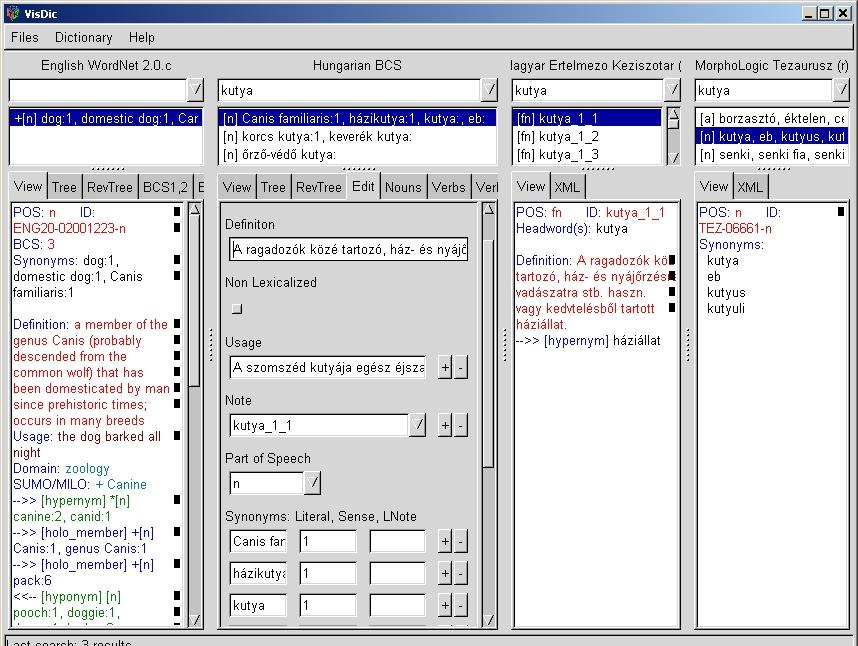Open RevTree tab in Hungarian BCS
Viewport: 858px width, 646px height.
pos(318,187)
